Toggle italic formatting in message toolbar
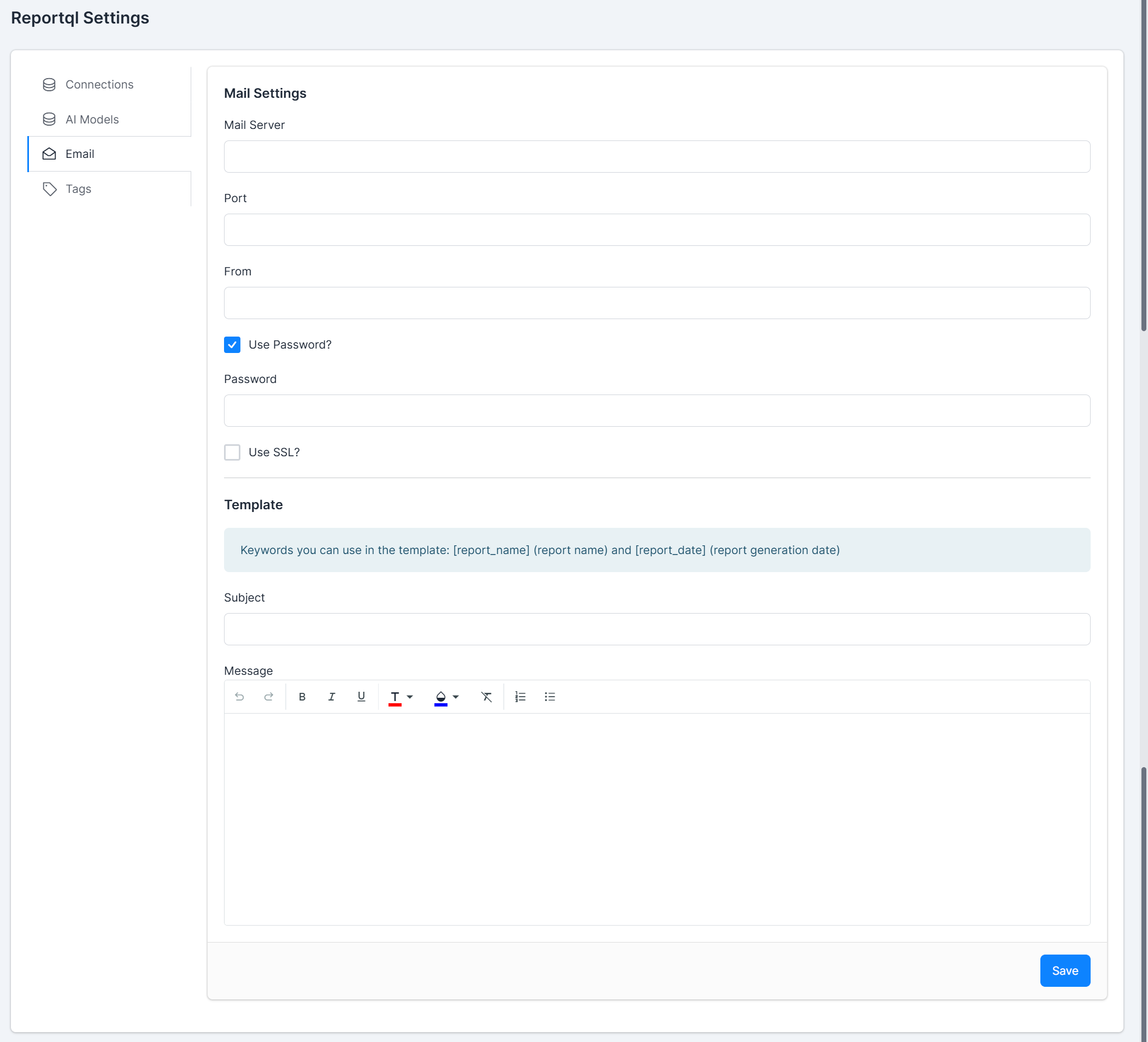Viewport: 1148px width, 1042px height. tap(332, 696)
